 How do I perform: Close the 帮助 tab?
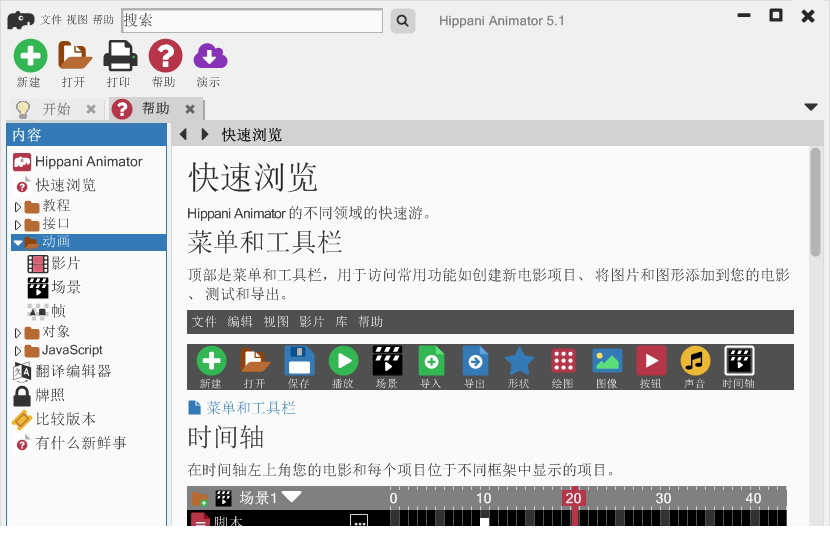190,109
